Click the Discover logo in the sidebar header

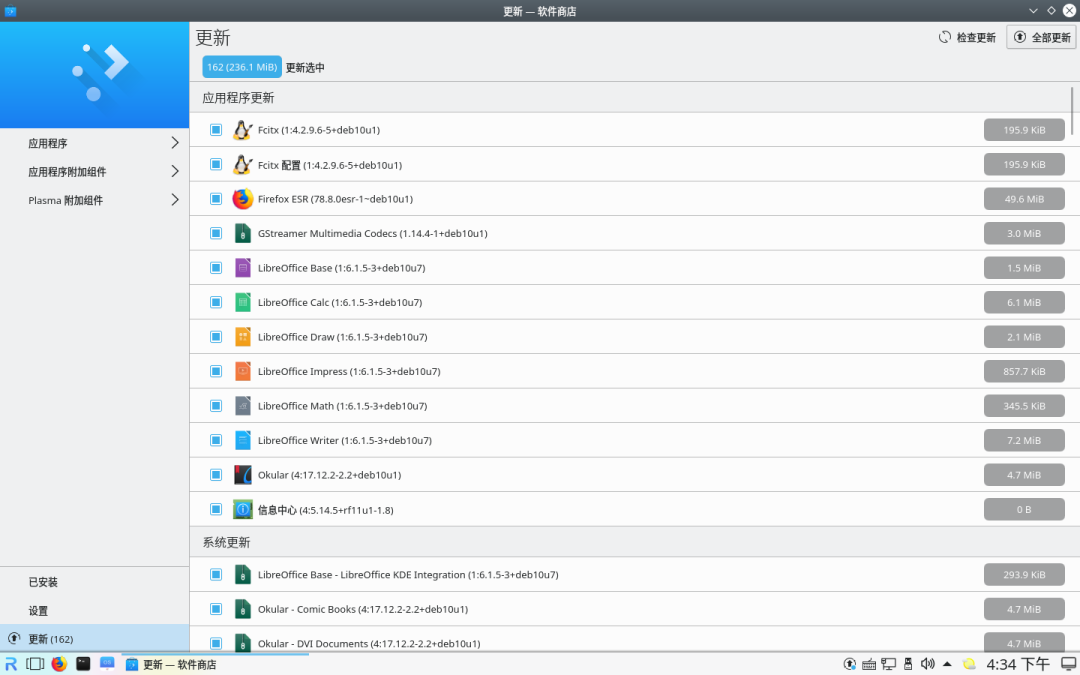101,72
